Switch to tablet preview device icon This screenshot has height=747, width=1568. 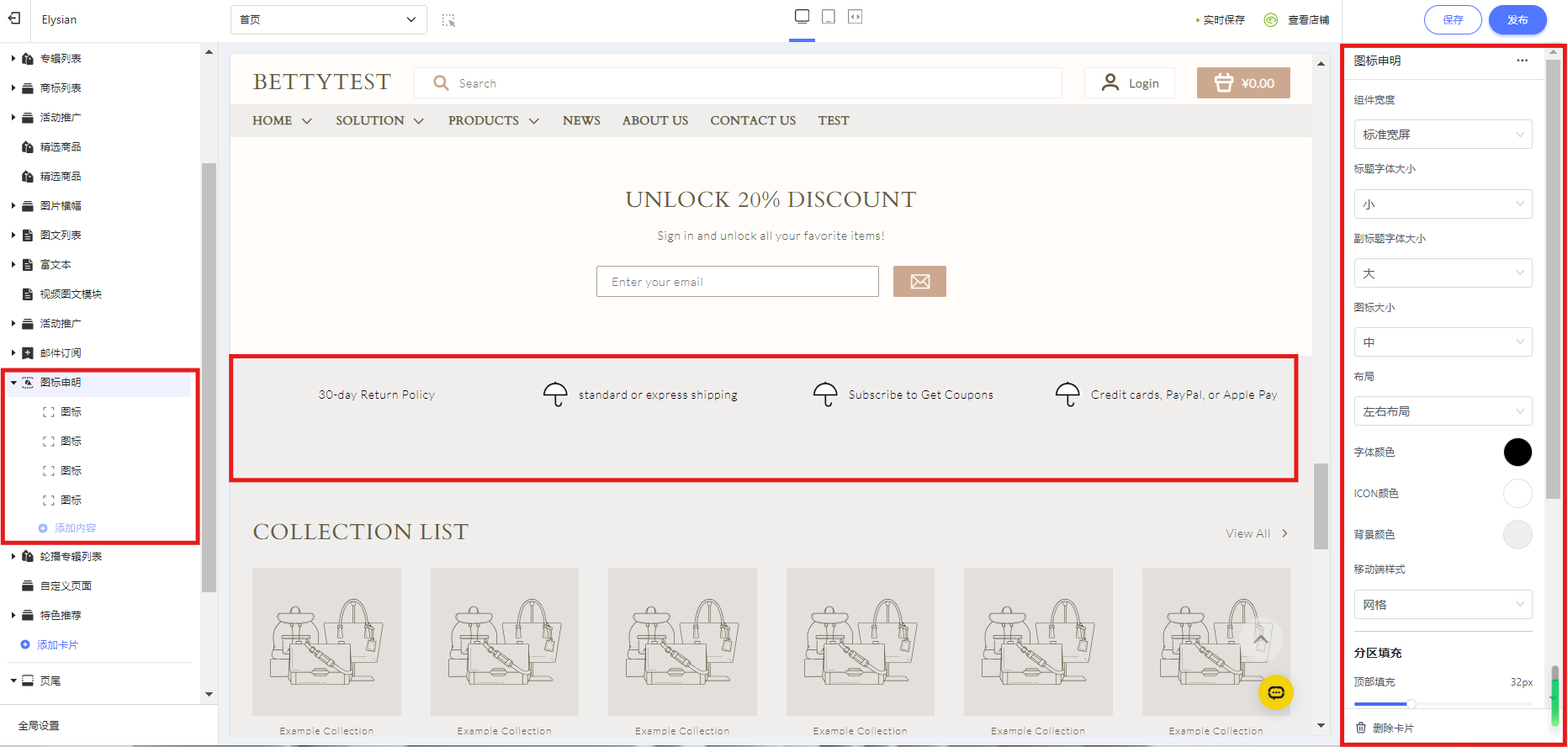[x=829, y=17]
